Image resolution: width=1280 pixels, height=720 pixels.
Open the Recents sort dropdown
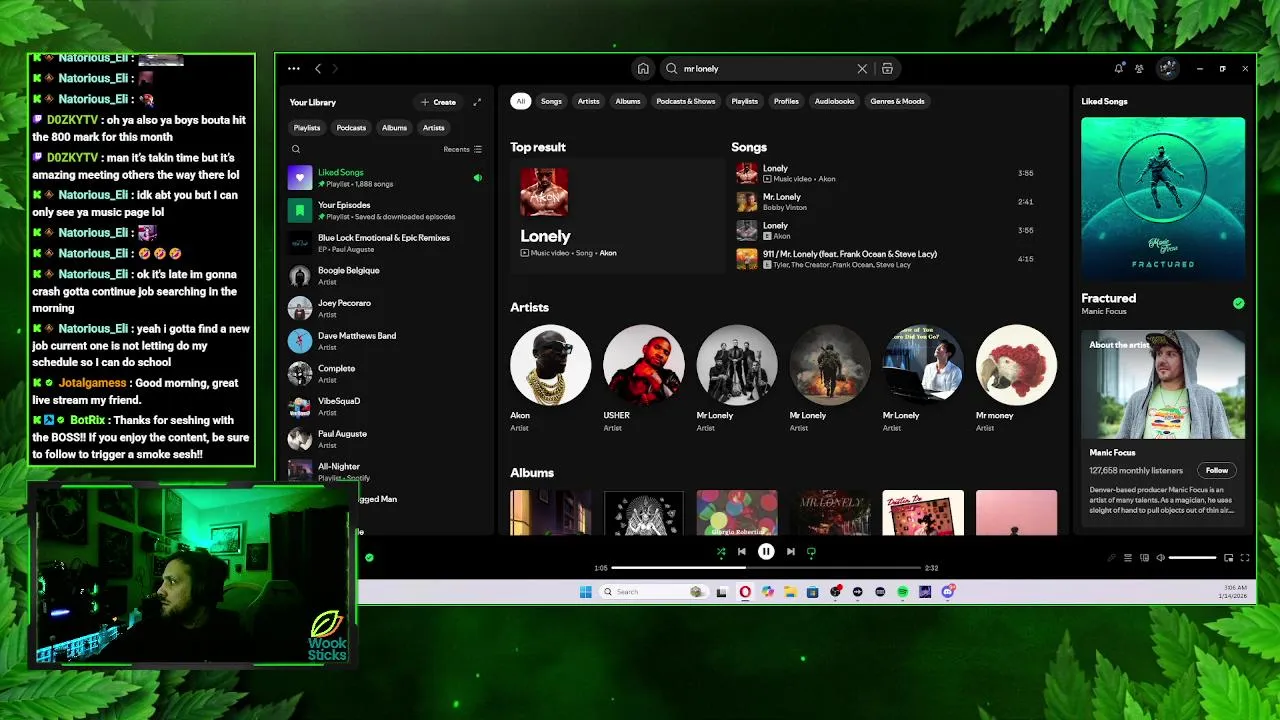coord(463,149)
